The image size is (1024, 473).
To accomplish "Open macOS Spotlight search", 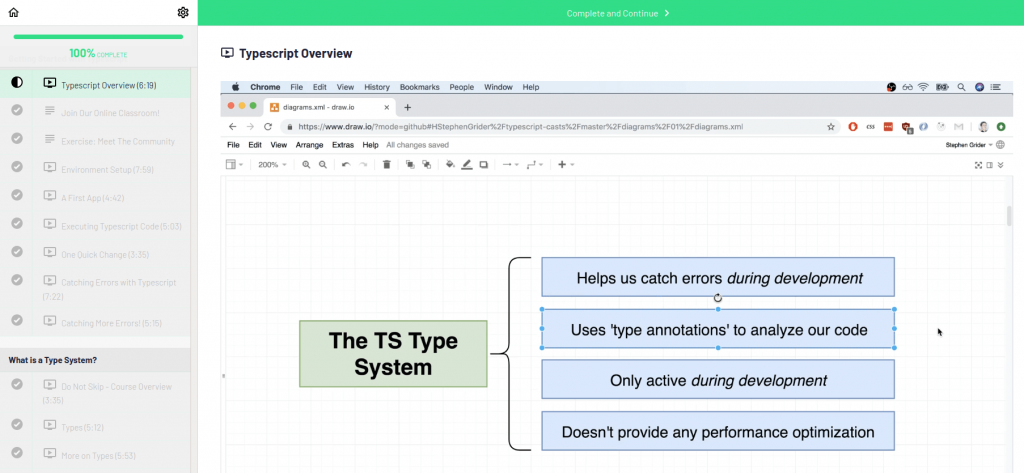I will [961, 87].
